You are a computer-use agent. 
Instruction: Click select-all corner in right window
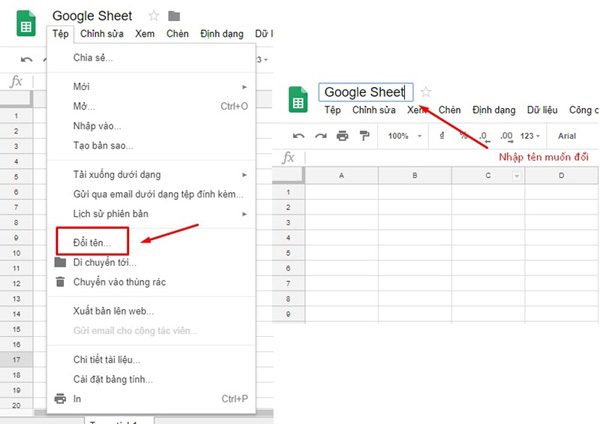point(289,175)
